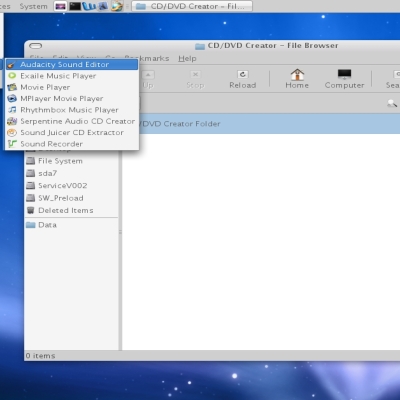
Task: Click the green Exaile icon
Action: (x=12, y=76)
